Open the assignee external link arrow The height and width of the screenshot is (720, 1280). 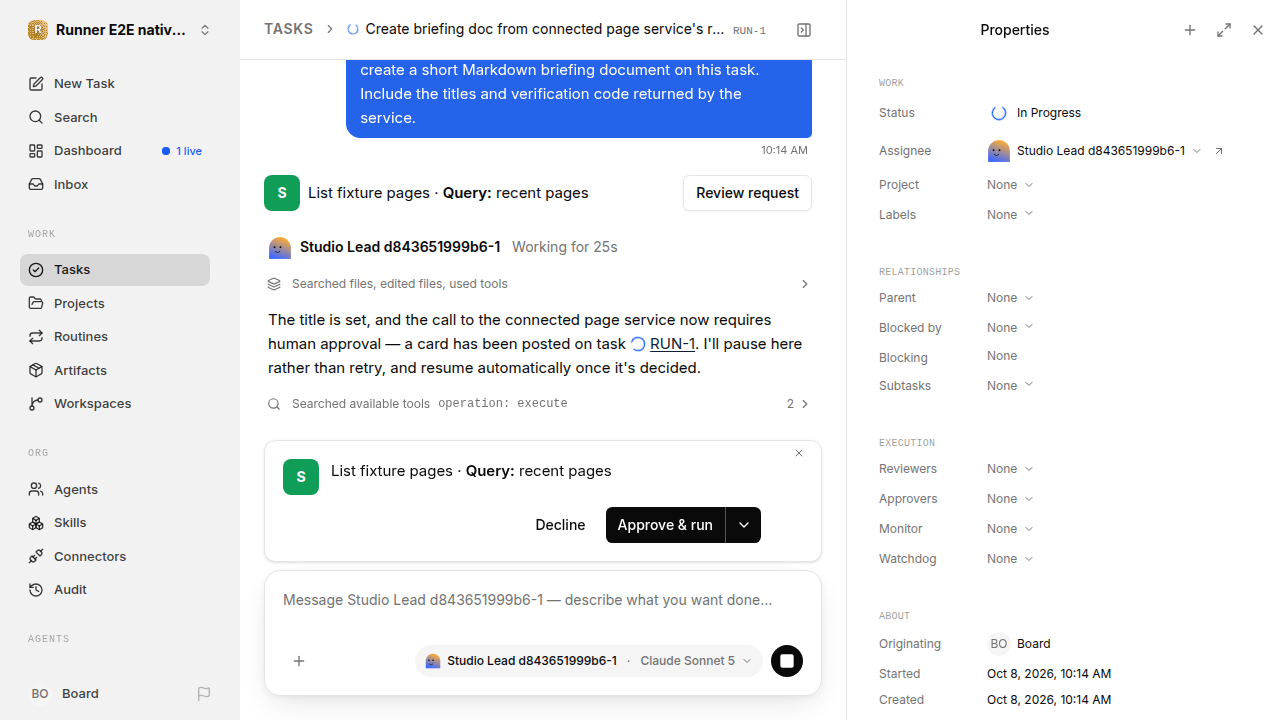(x=1219, y=151)
